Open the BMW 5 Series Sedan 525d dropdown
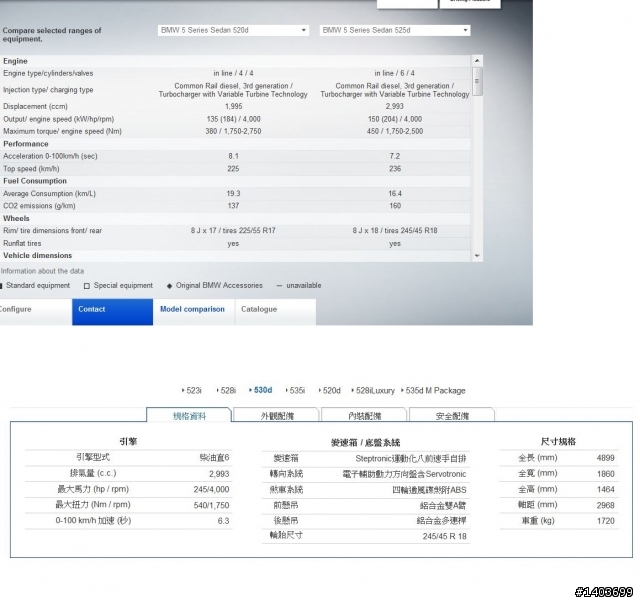The image size is (640, 600). point(395,30)
